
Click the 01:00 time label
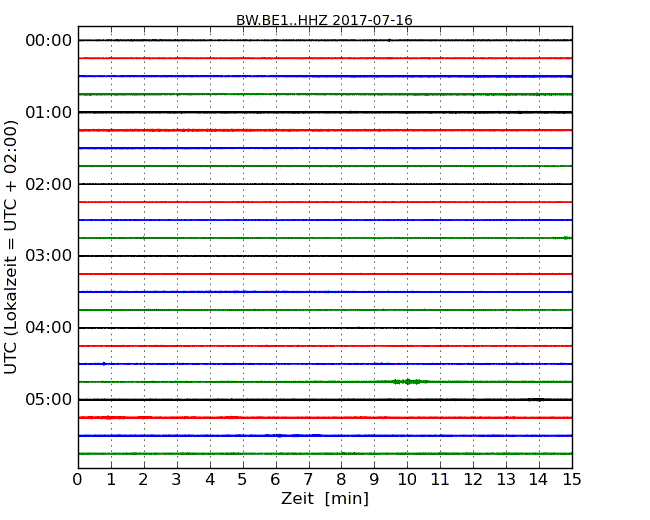pos(49,112)
